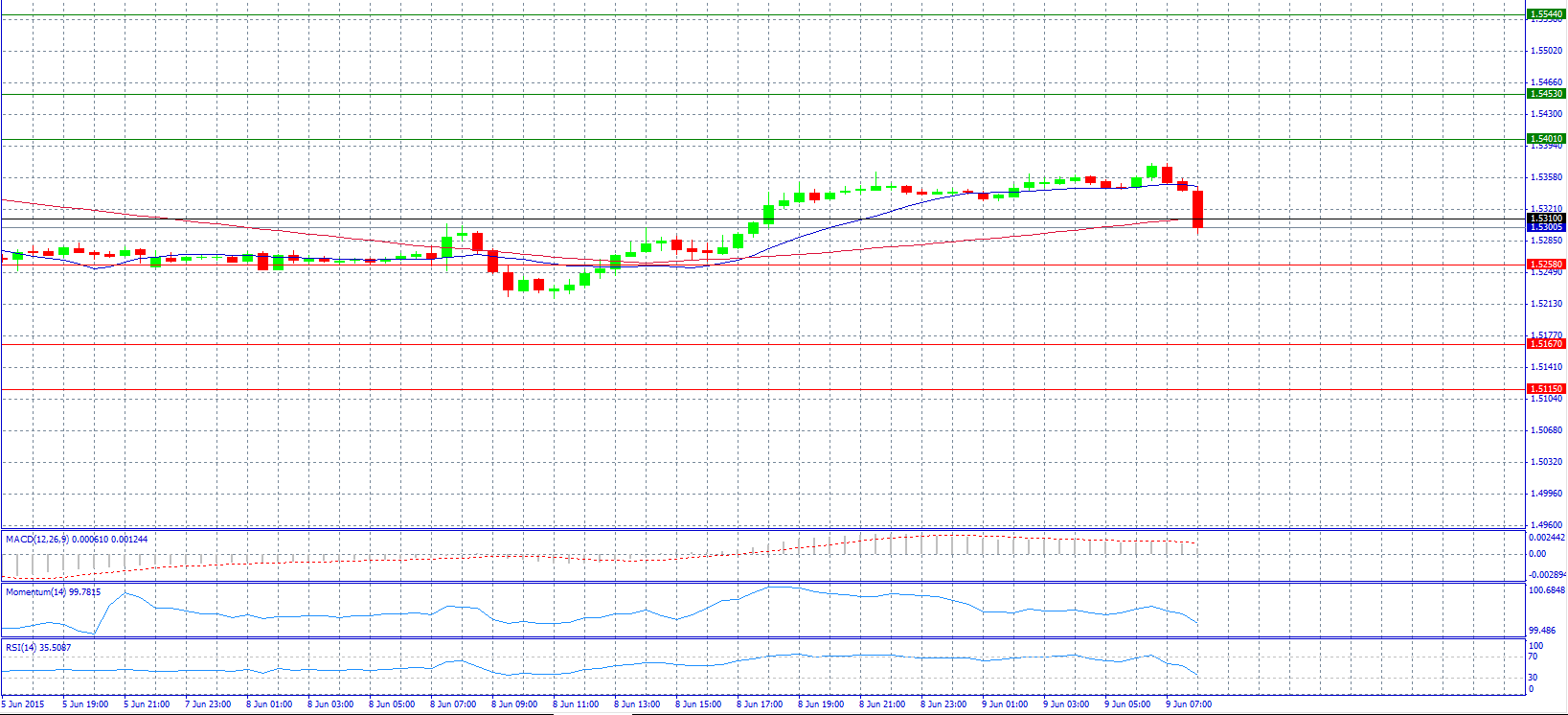This screenshot has height=715, width=1568.
Task: Click the 1.49960 price scale value
Action: point(1547,494)
